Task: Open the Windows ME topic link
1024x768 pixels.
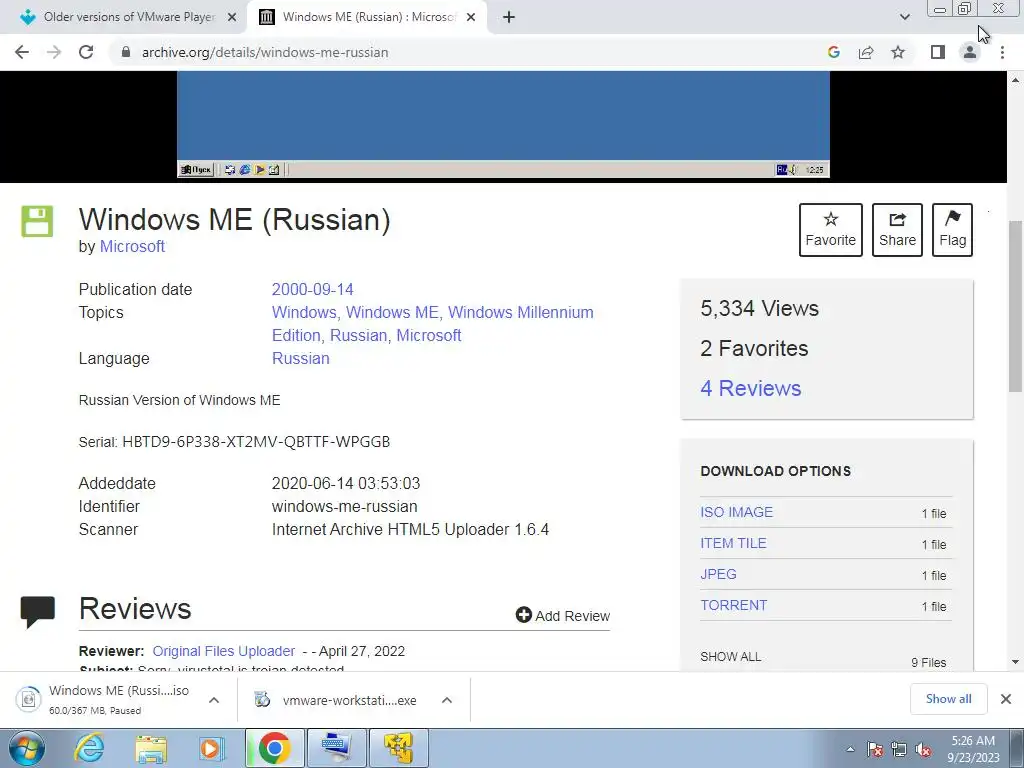Action: click(x=392, y=312)
